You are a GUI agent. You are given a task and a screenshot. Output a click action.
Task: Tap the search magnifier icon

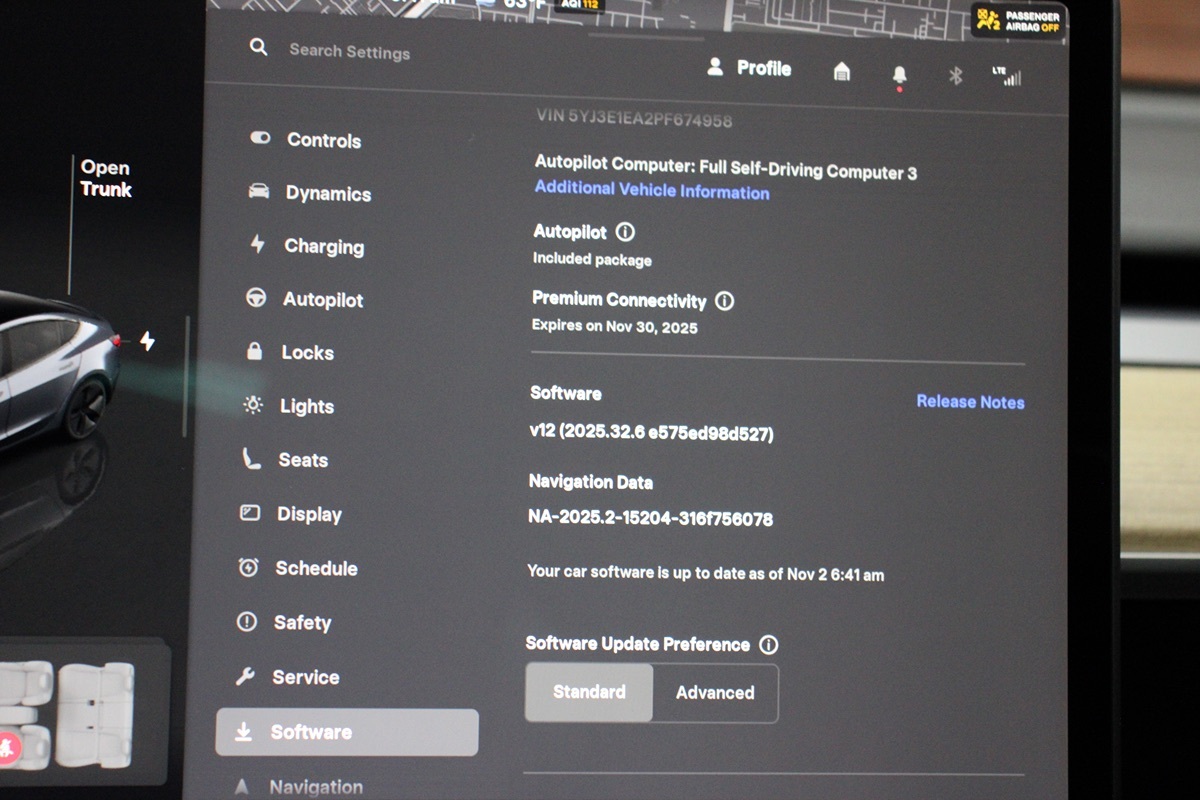pos(258,47)
